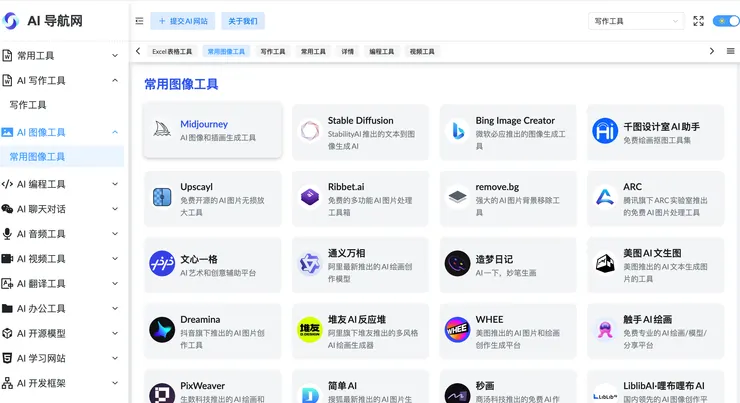This screenshot has height=403, width=740.
Task: Move tabs left with the back arrow
Action: (138, 51)
